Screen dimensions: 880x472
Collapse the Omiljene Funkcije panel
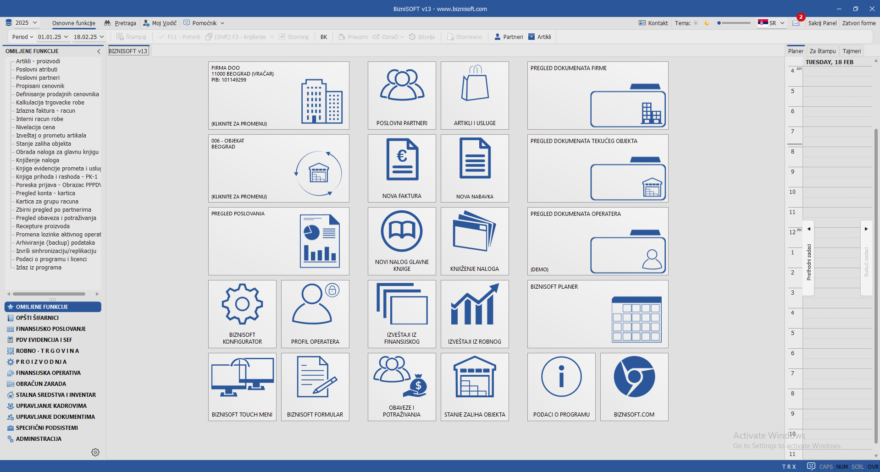pyautogui.click(x=97, y=50)
